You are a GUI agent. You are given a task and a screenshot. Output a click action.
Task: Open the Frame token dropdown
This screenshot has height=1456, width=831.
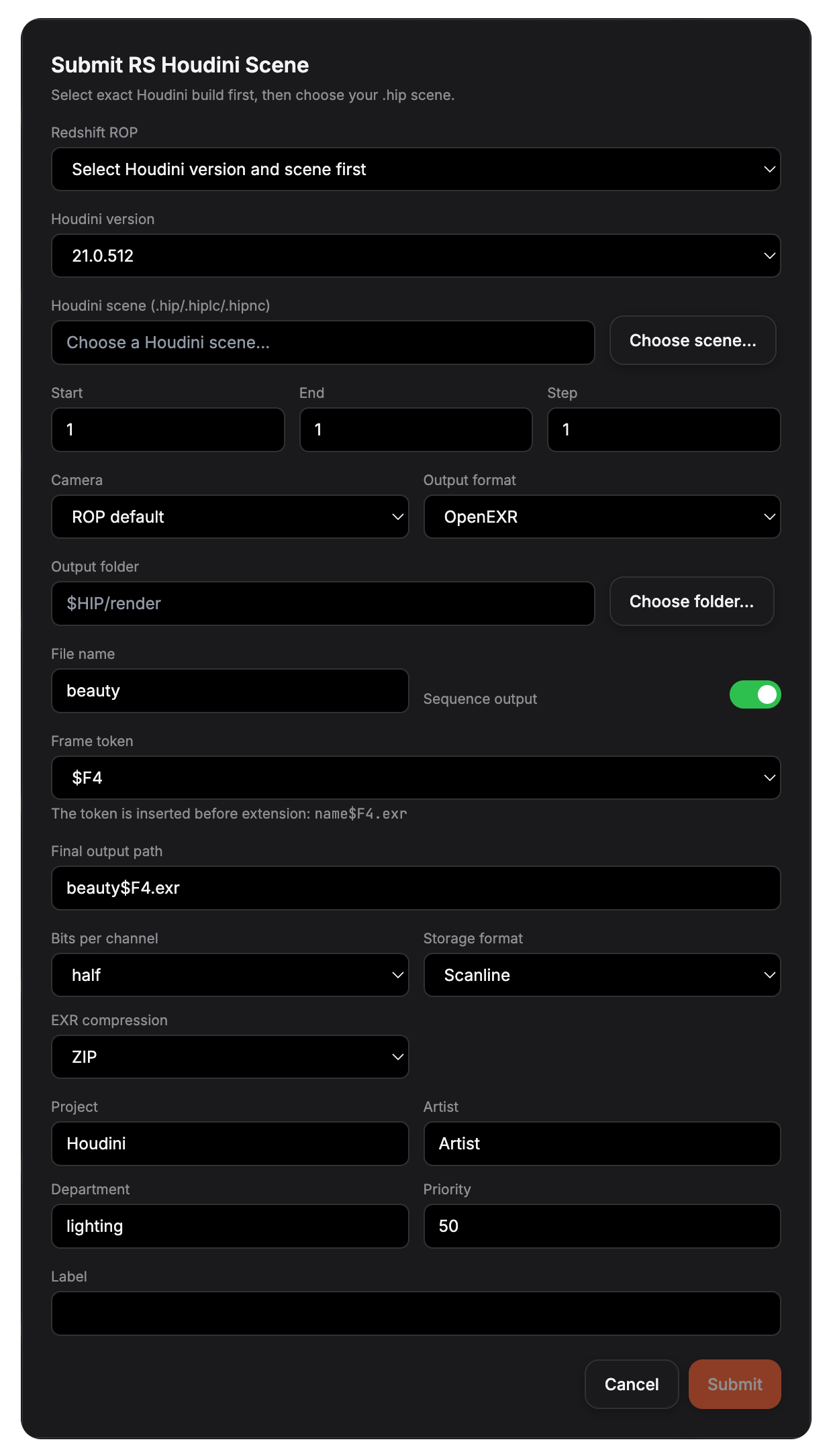[x=415, y=778]
